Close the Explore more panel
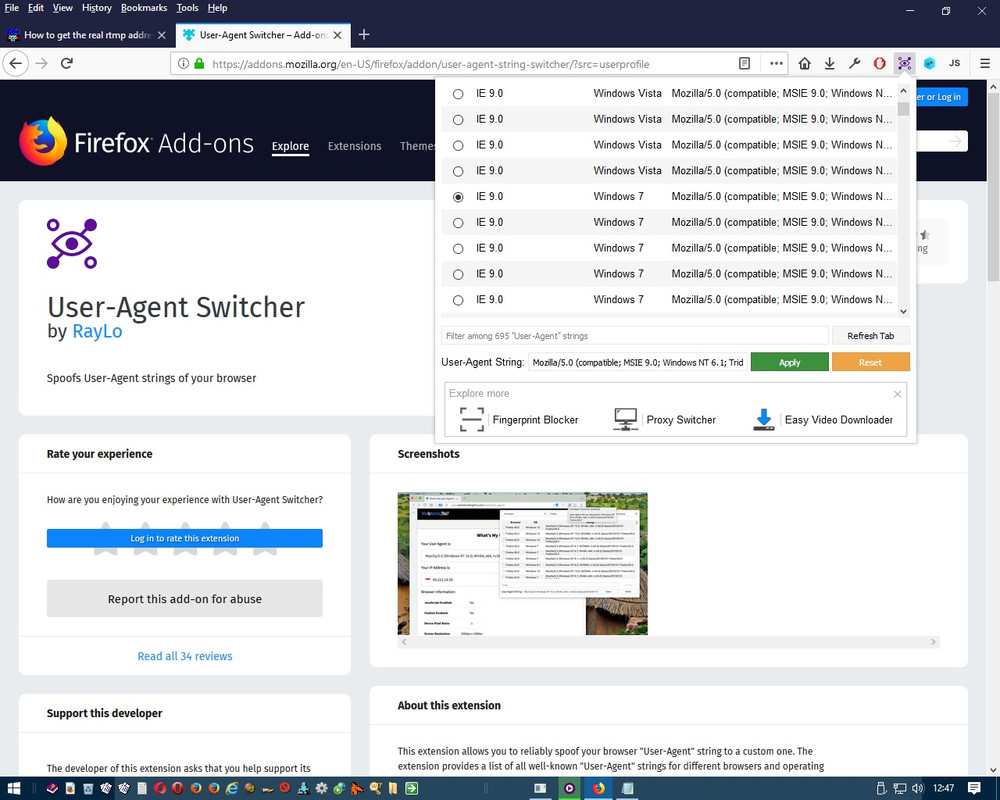 point(897,394)
